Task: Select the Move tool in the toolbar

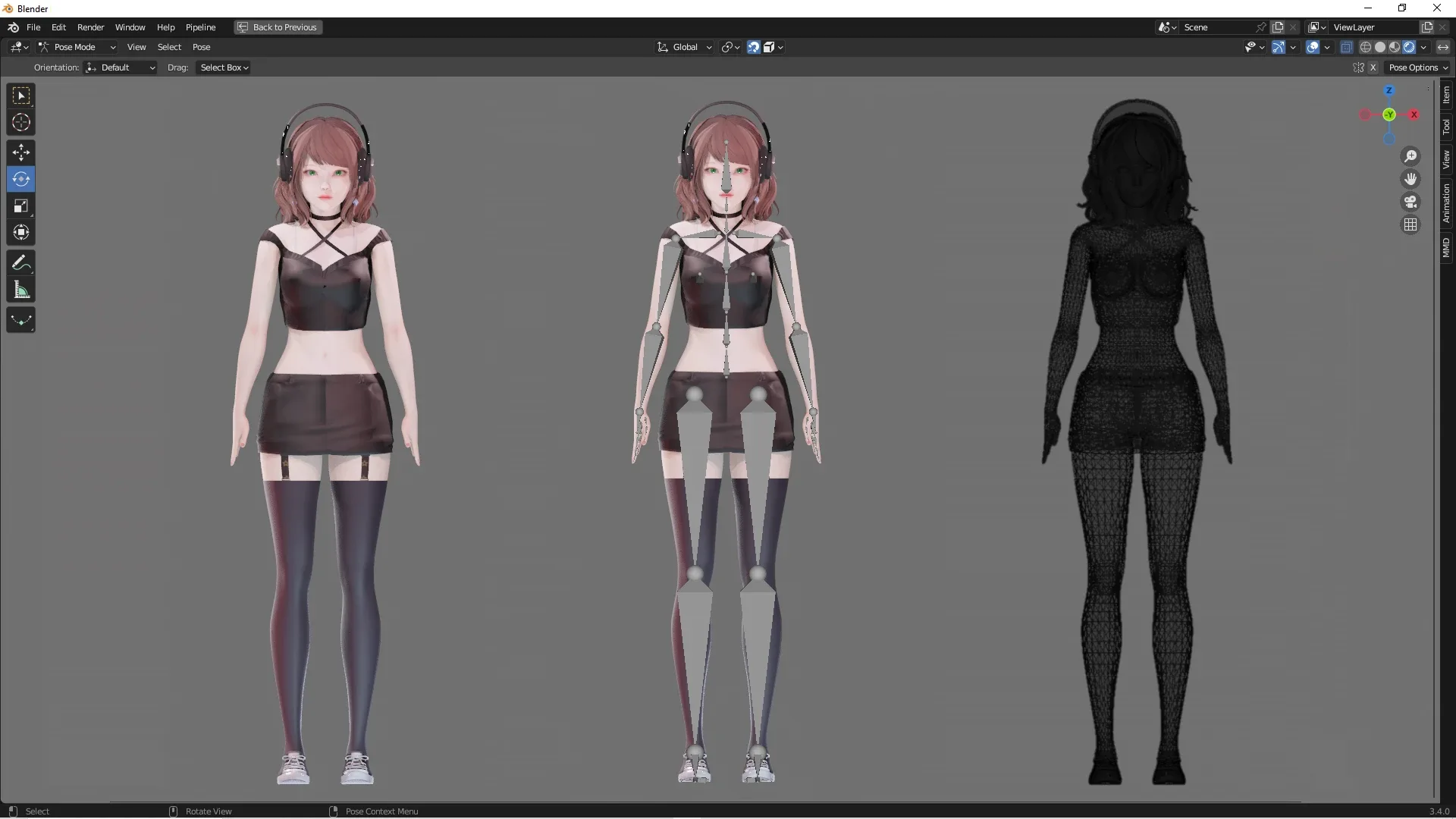Action: (20, 152)
